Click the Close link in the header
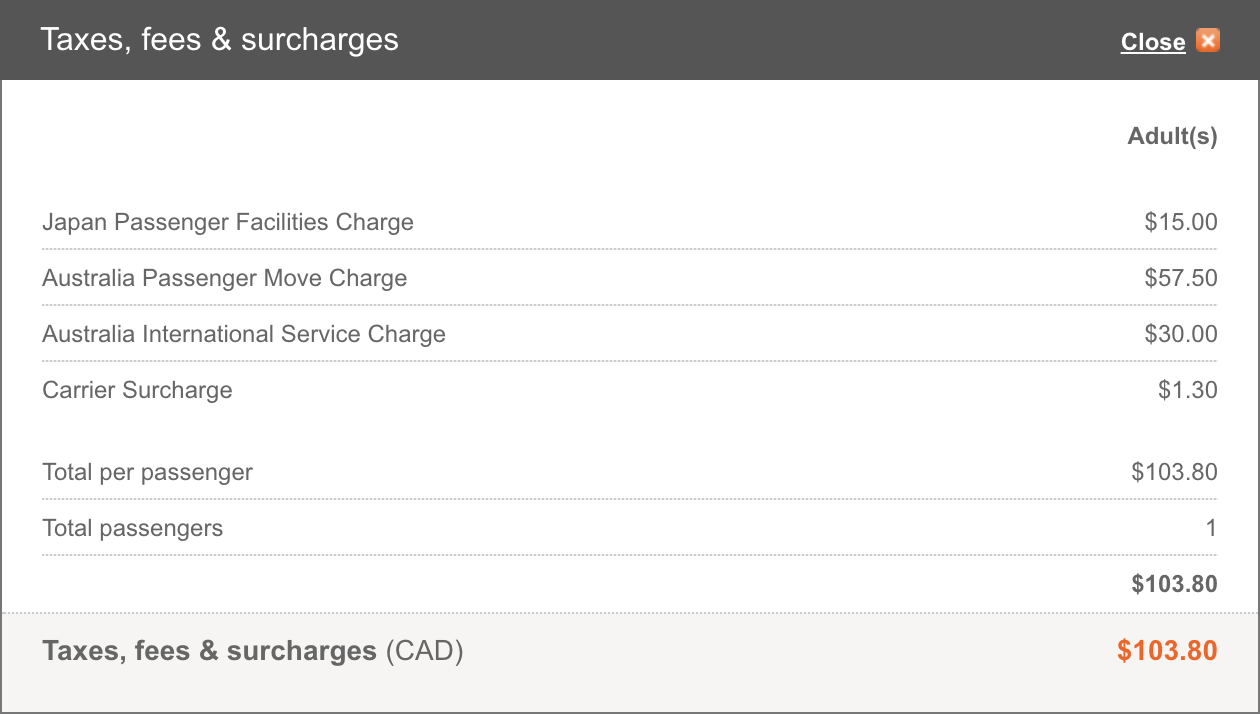Screen dimensions: 1260x714 tap(1153, 42)
